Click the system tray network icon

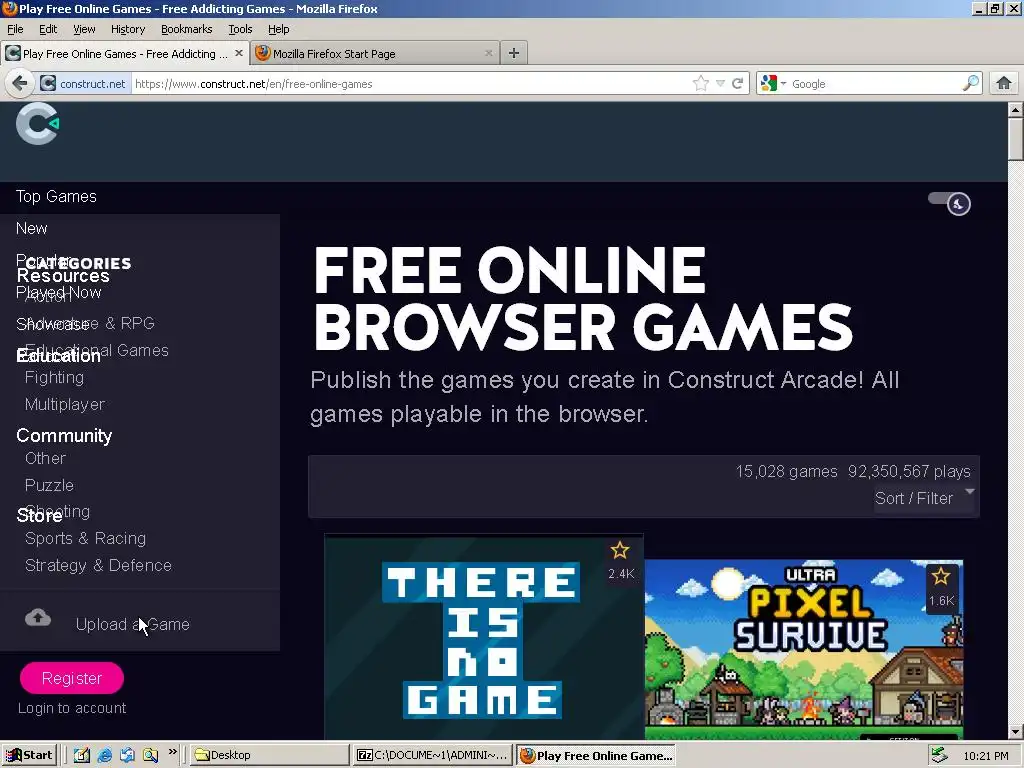click(939, 755)
